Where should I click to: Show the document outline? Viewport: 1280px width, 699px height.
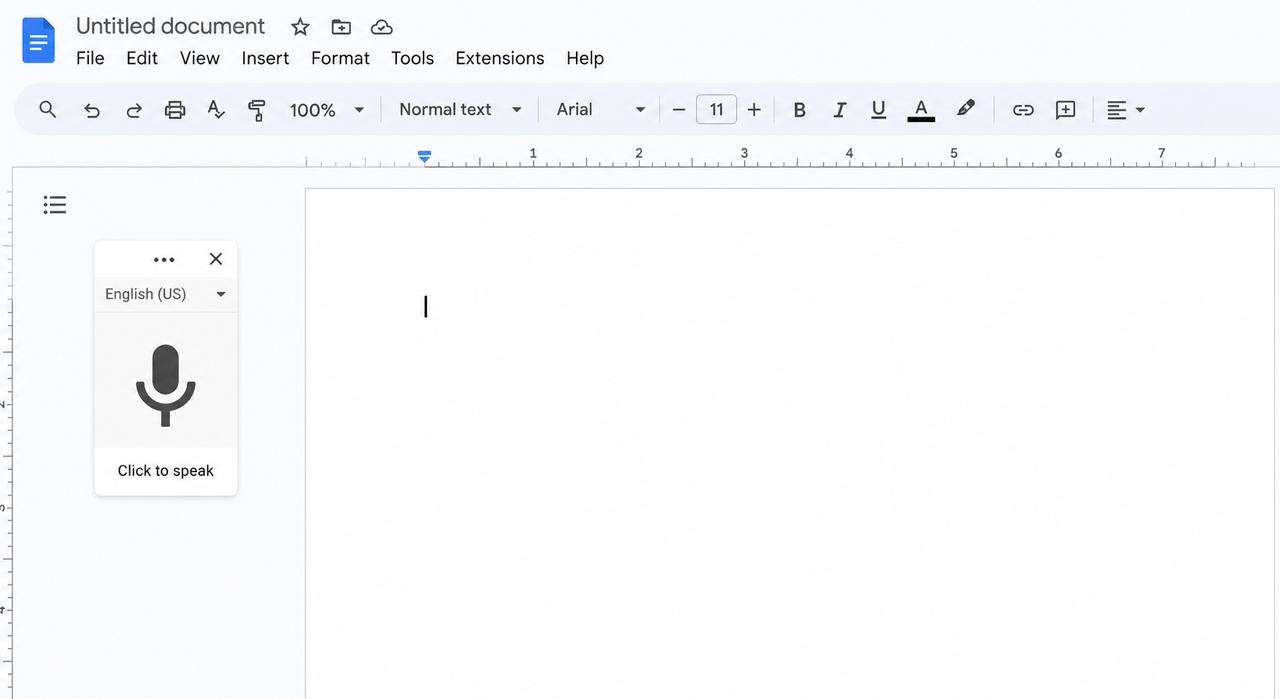point(55,205)
